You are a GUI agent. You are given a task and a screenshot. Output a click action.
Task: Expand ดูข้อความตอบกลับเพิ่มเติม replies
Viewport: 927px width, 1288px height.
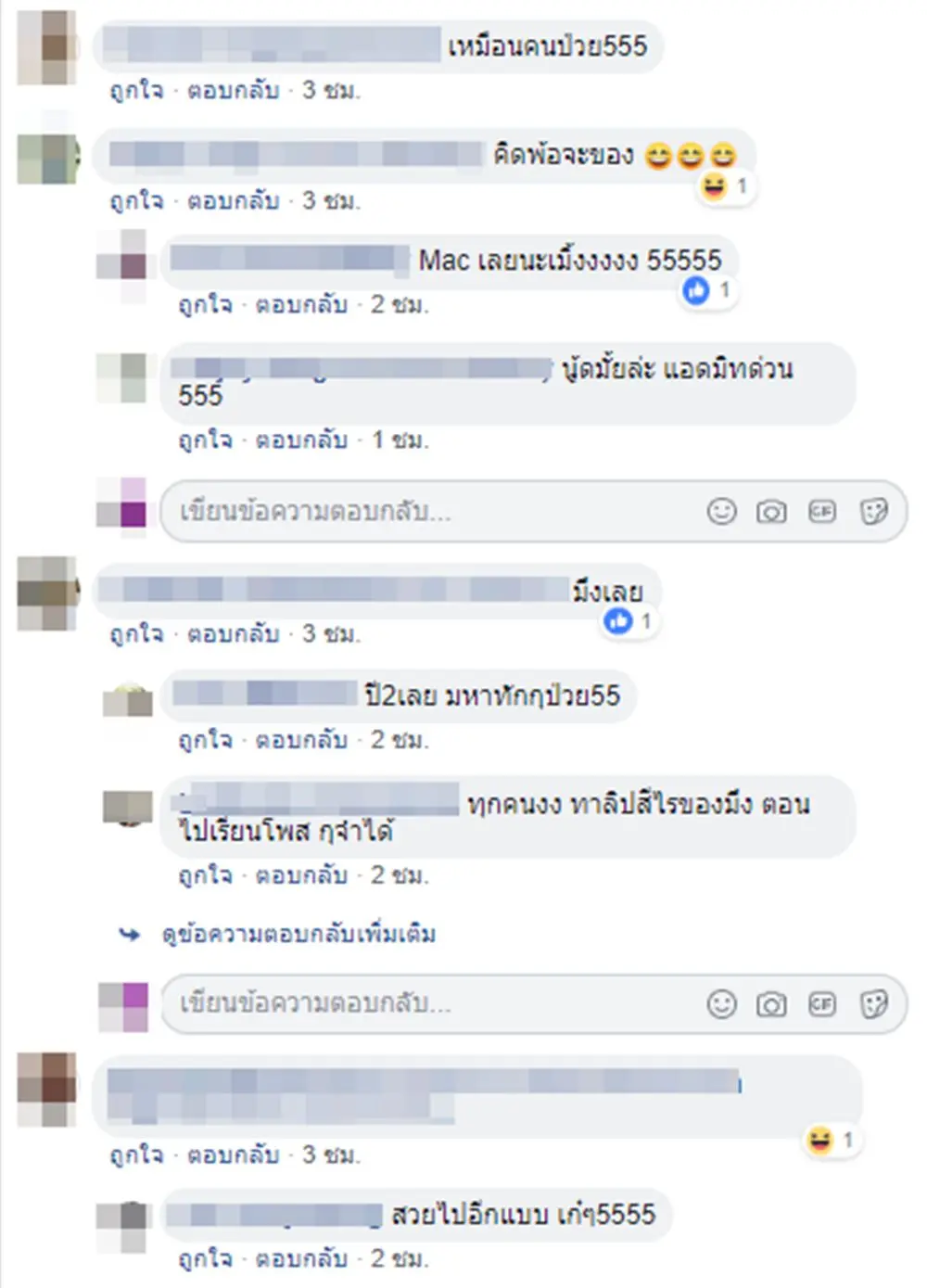coord(298,934)
